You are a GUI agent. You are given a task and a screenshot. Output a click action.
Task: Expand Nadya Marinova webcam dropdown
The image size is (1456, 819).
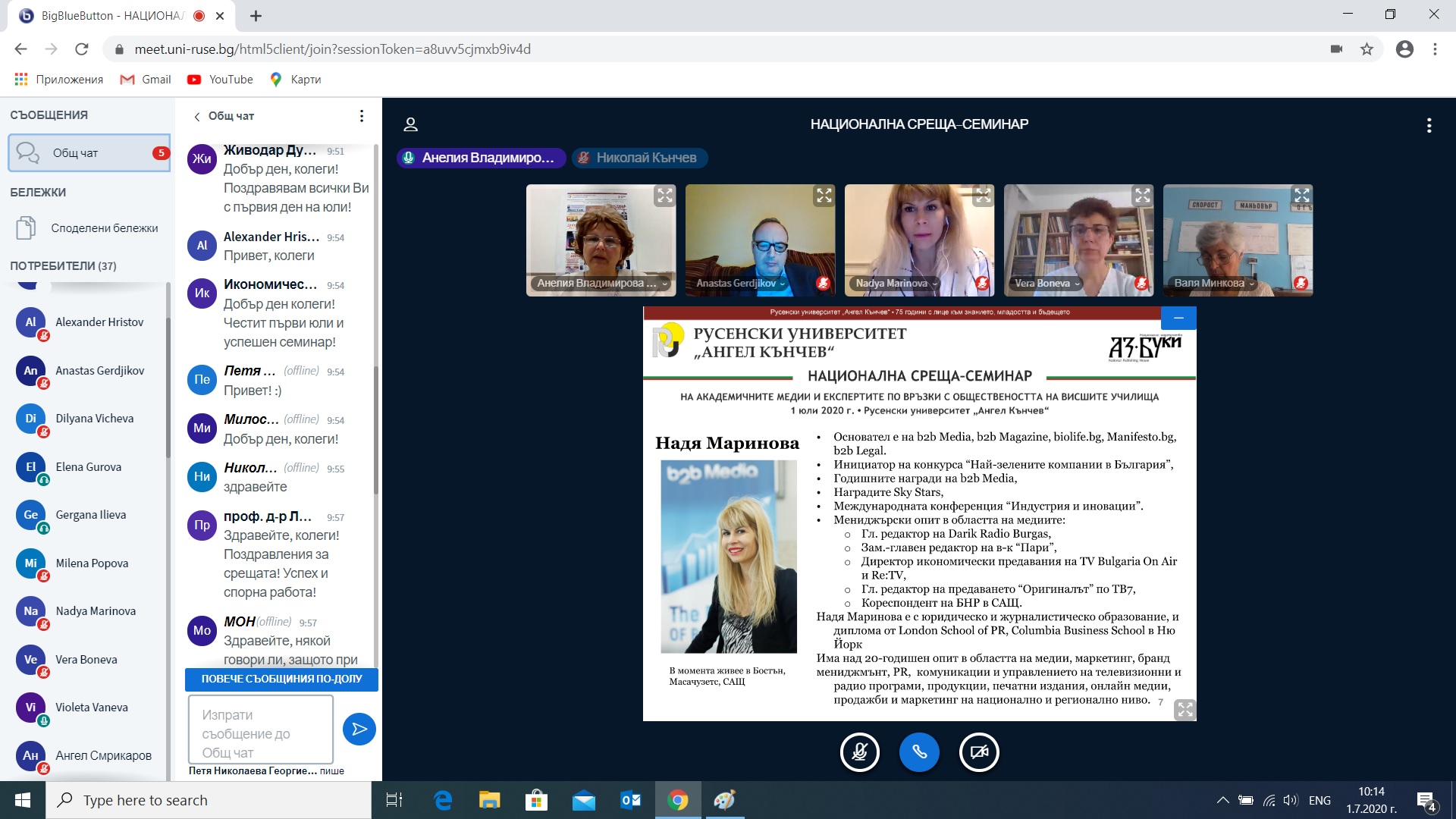896,284
